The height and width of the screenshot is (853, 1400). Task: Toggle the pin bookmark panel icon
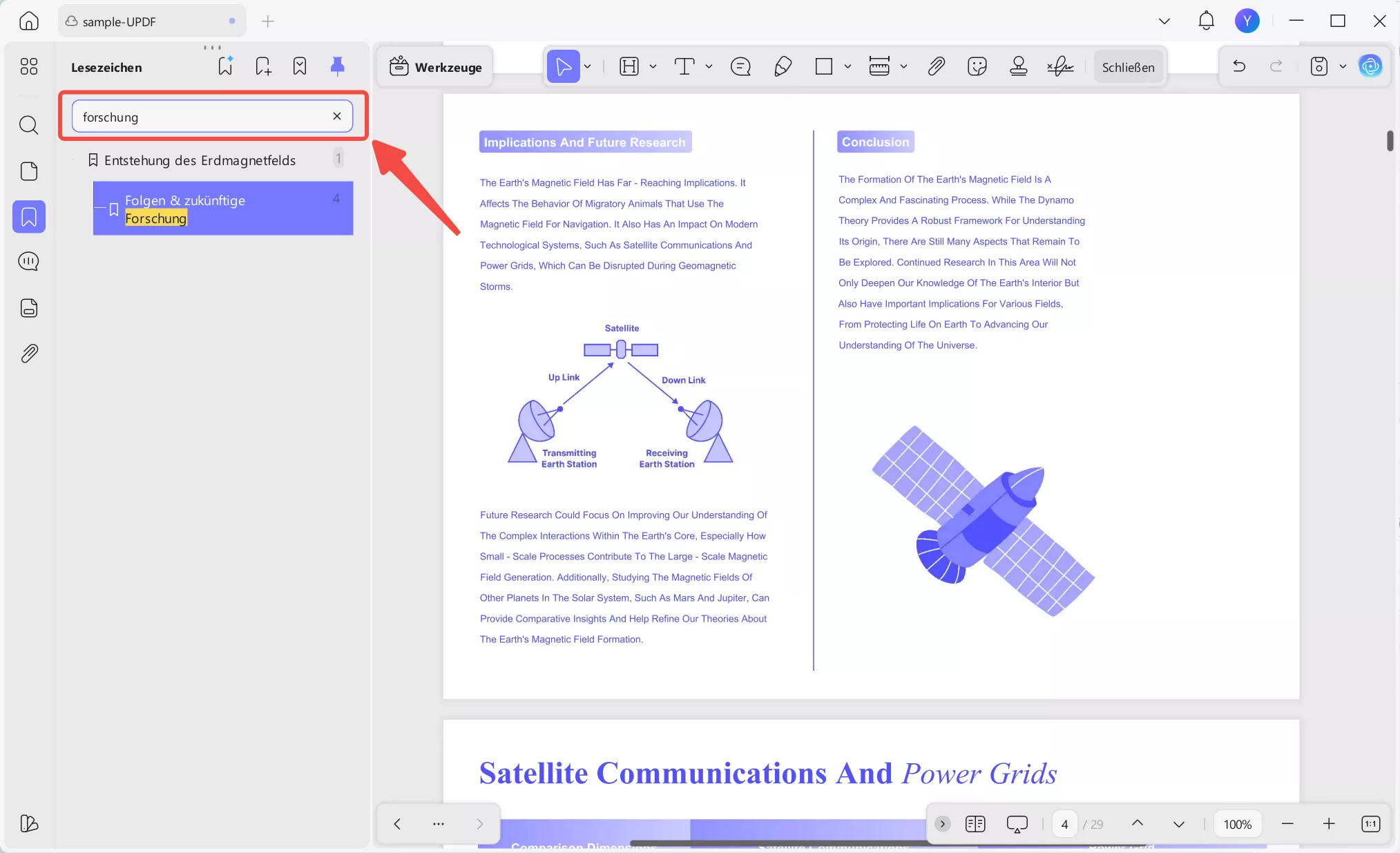pos(337,66)
